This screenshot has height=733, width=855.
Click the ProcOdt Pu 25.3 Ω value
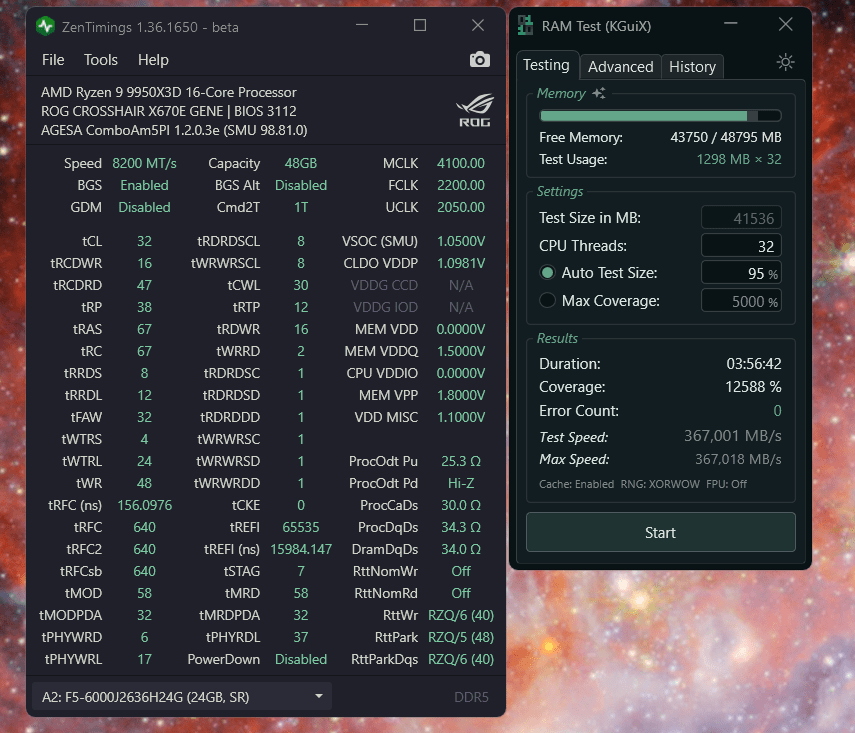(x=461, y=461)
